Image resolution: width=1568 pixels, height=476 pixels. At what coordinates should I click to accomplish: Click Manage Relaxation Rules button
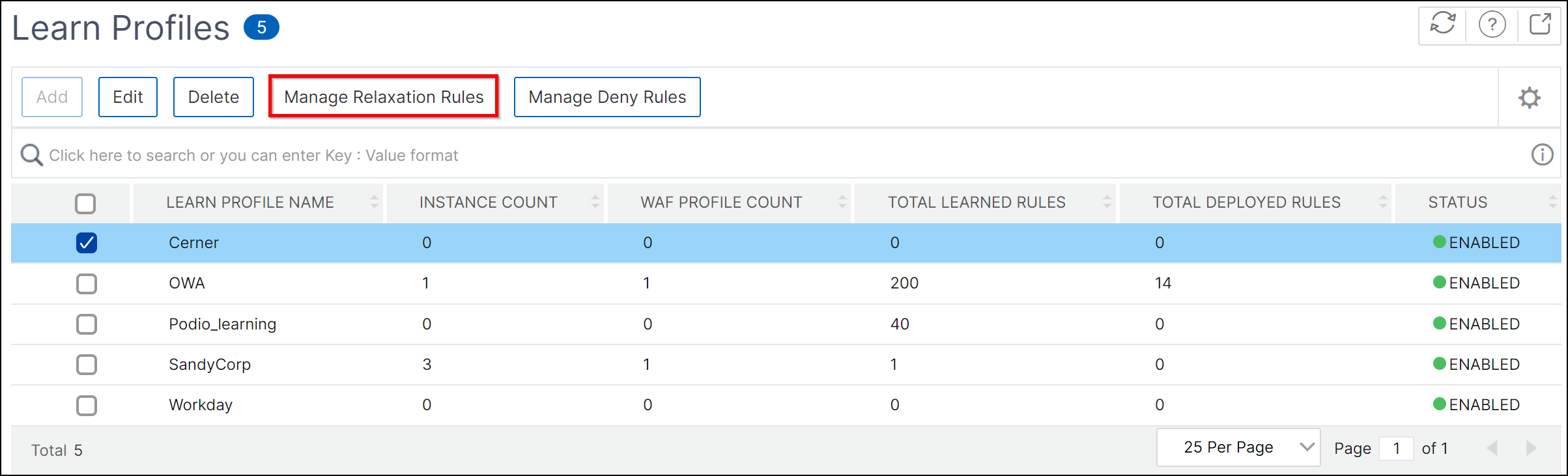[384, 97]
